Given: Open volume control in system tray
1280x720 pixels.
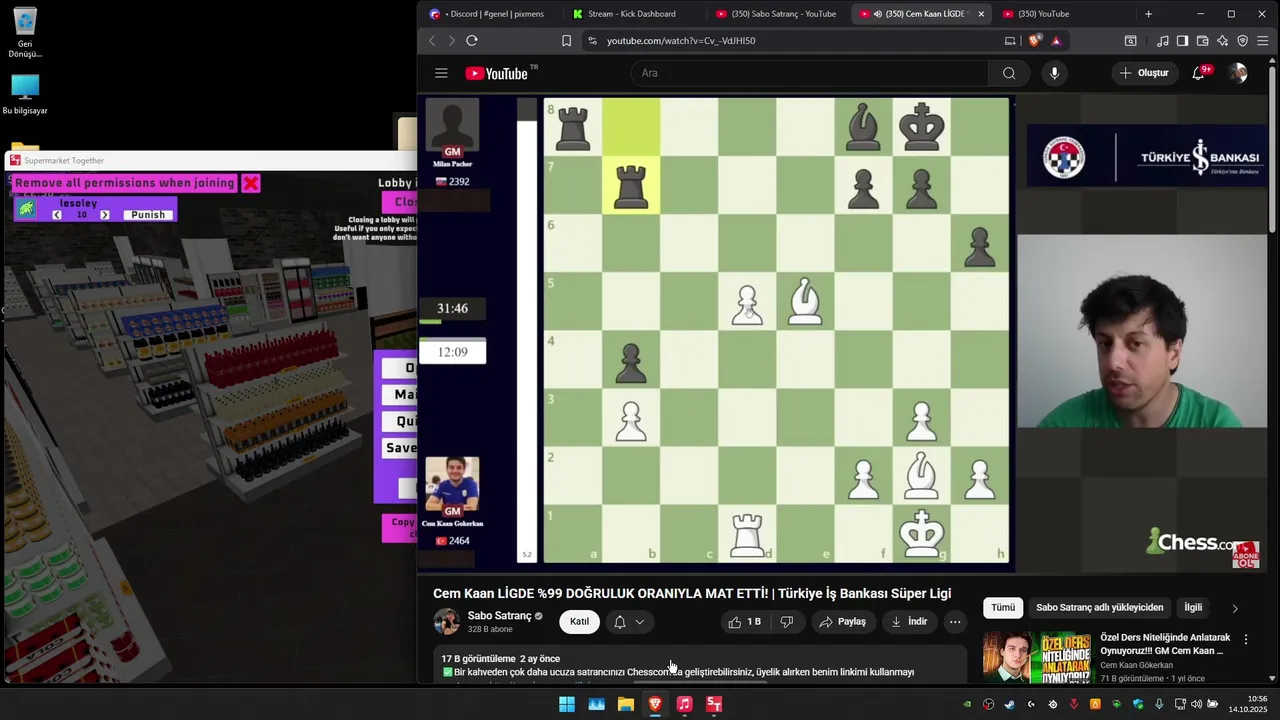Looking at the screenshot, I should (1196, 705).
